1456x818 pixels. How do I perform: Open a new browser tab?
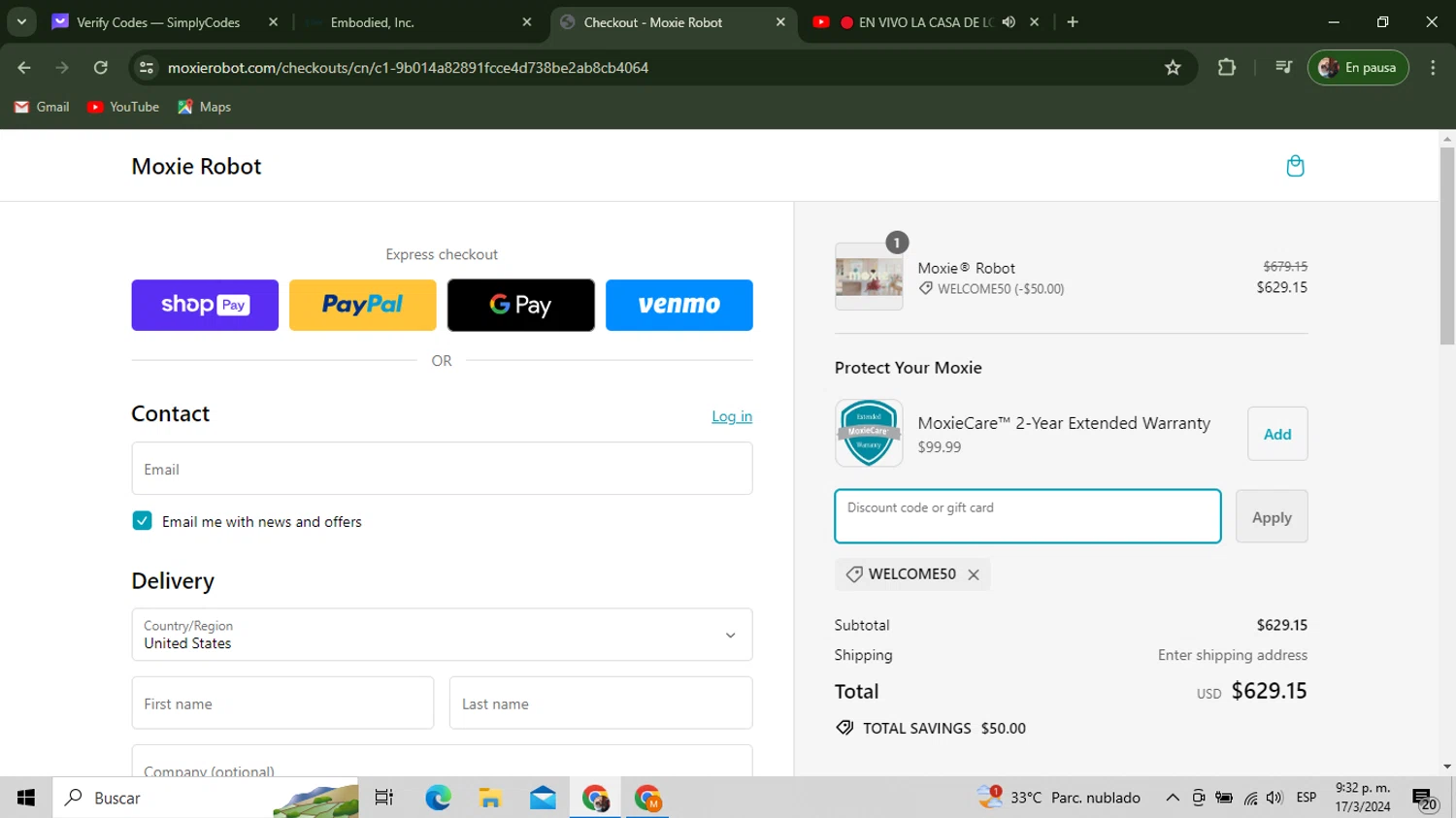pyautogui.click(x=1073, y=21)
